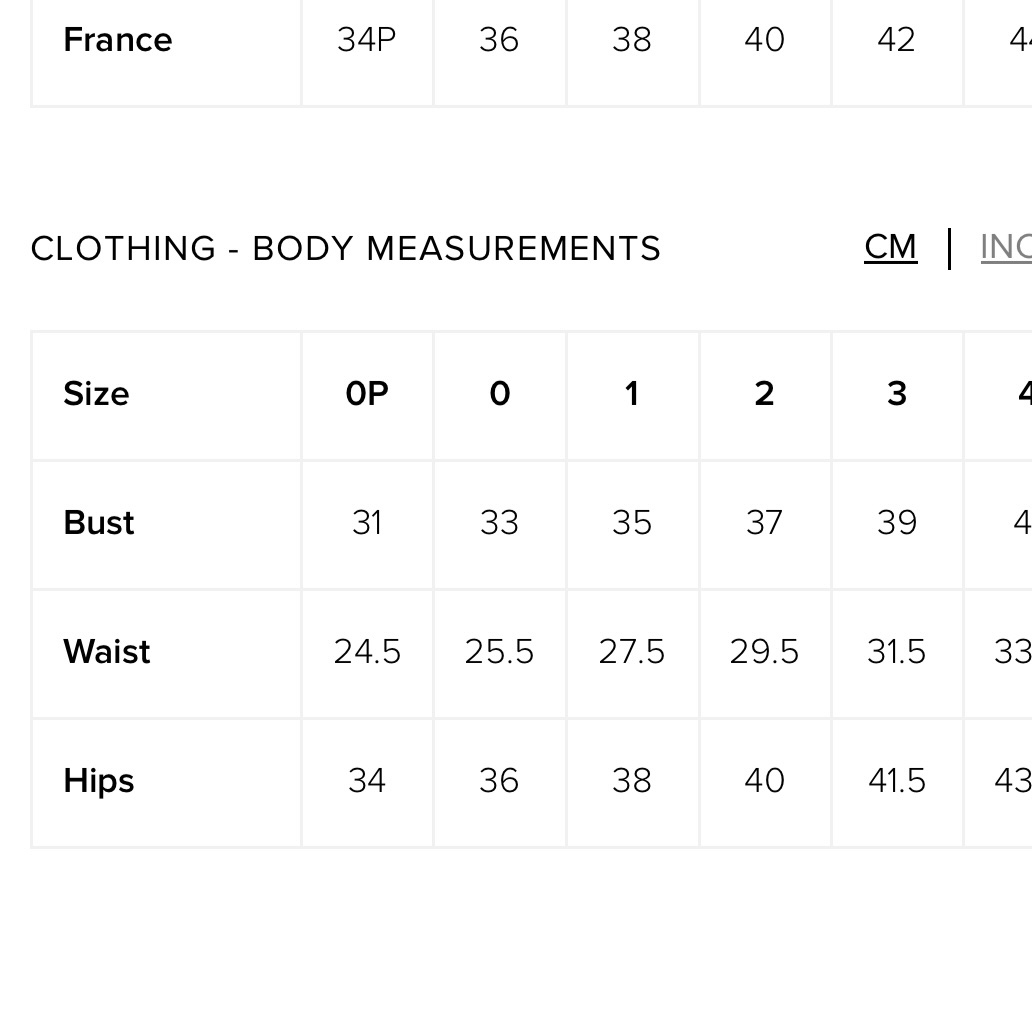
Task: Select the 0P size column header
Action: coord(367,394)
